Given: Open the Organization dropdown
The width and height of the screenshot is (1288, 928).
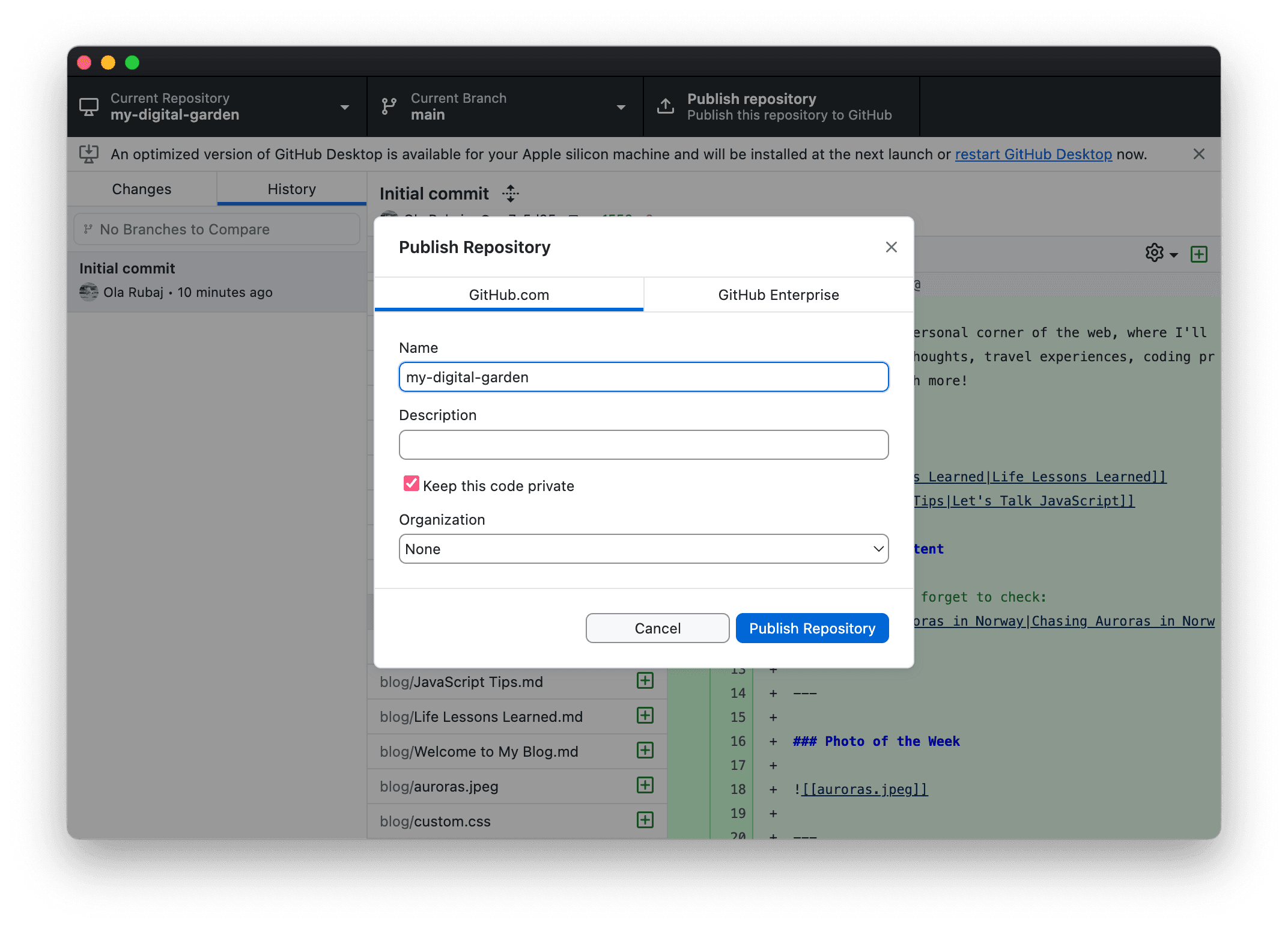Looking at the screenshot, I should click(644, 549).
